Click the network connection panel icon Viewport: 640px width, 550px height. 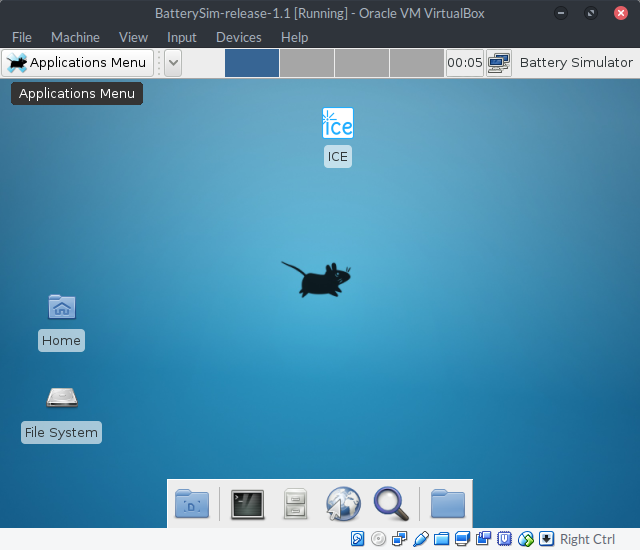499,63
